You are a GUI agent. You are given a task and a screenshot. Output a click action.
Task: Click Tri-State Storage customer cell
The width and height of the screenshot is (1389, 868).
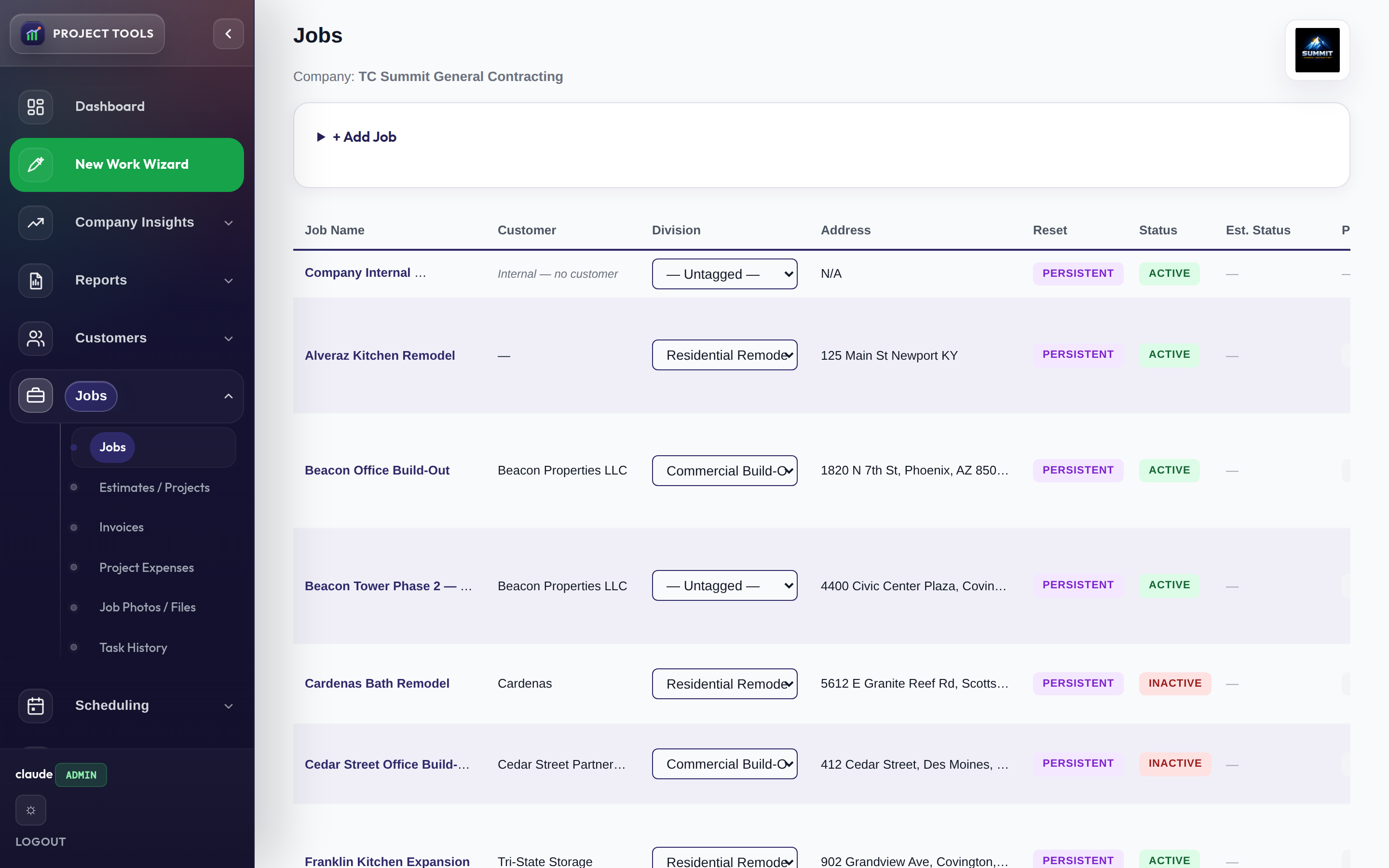point(545,862)
